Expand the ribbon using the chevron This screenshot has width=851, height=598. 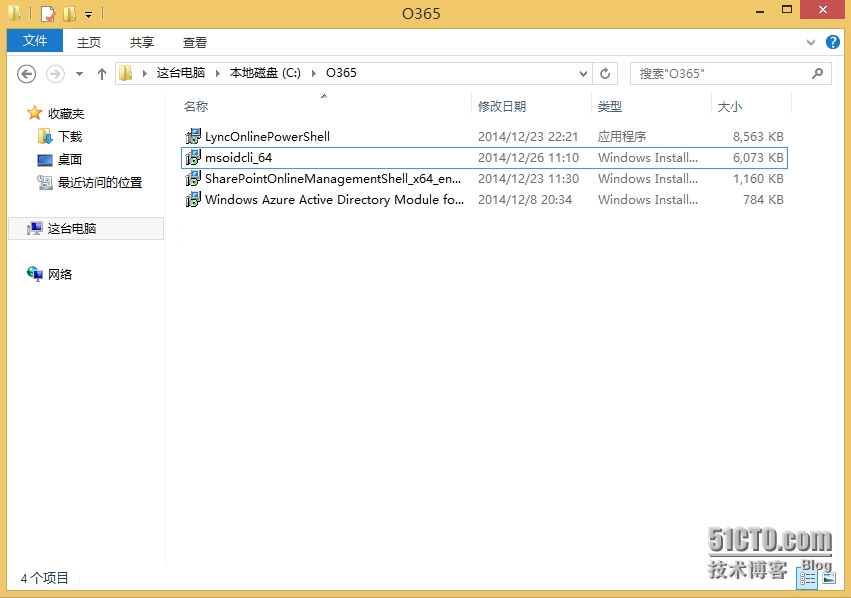tap(811, 43)
